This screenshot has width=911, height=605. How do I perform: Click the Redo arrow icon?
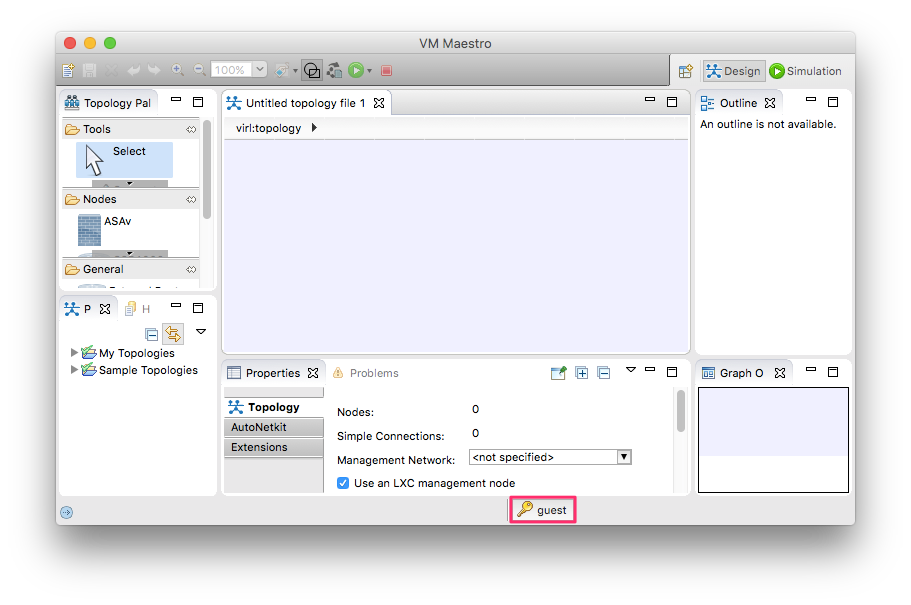pos(154,70)
